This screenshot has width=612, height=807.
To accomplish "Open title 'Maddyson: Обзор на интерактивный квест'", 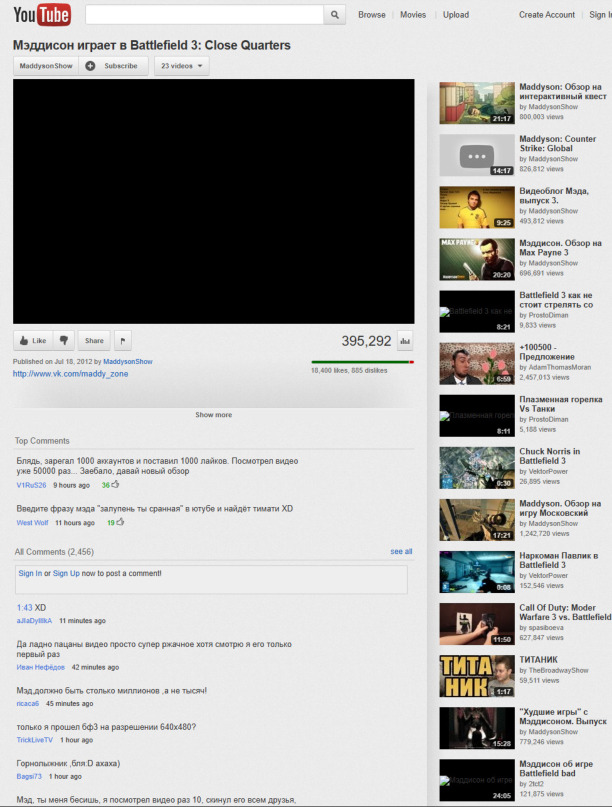I will pyautogui.click(x=563, y=92).
